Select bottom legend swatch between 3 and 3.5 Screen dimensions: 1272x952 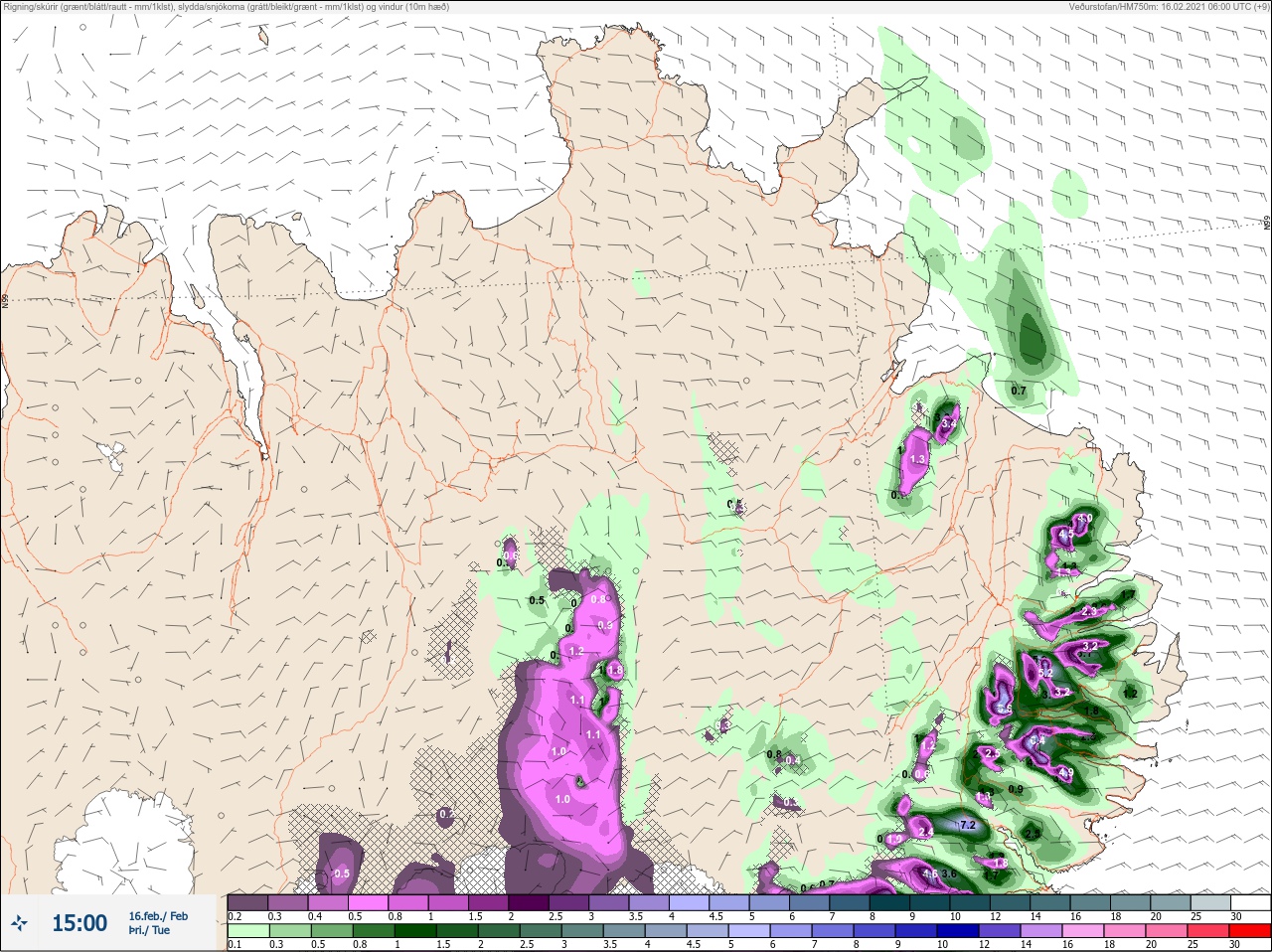pos(582,931)
